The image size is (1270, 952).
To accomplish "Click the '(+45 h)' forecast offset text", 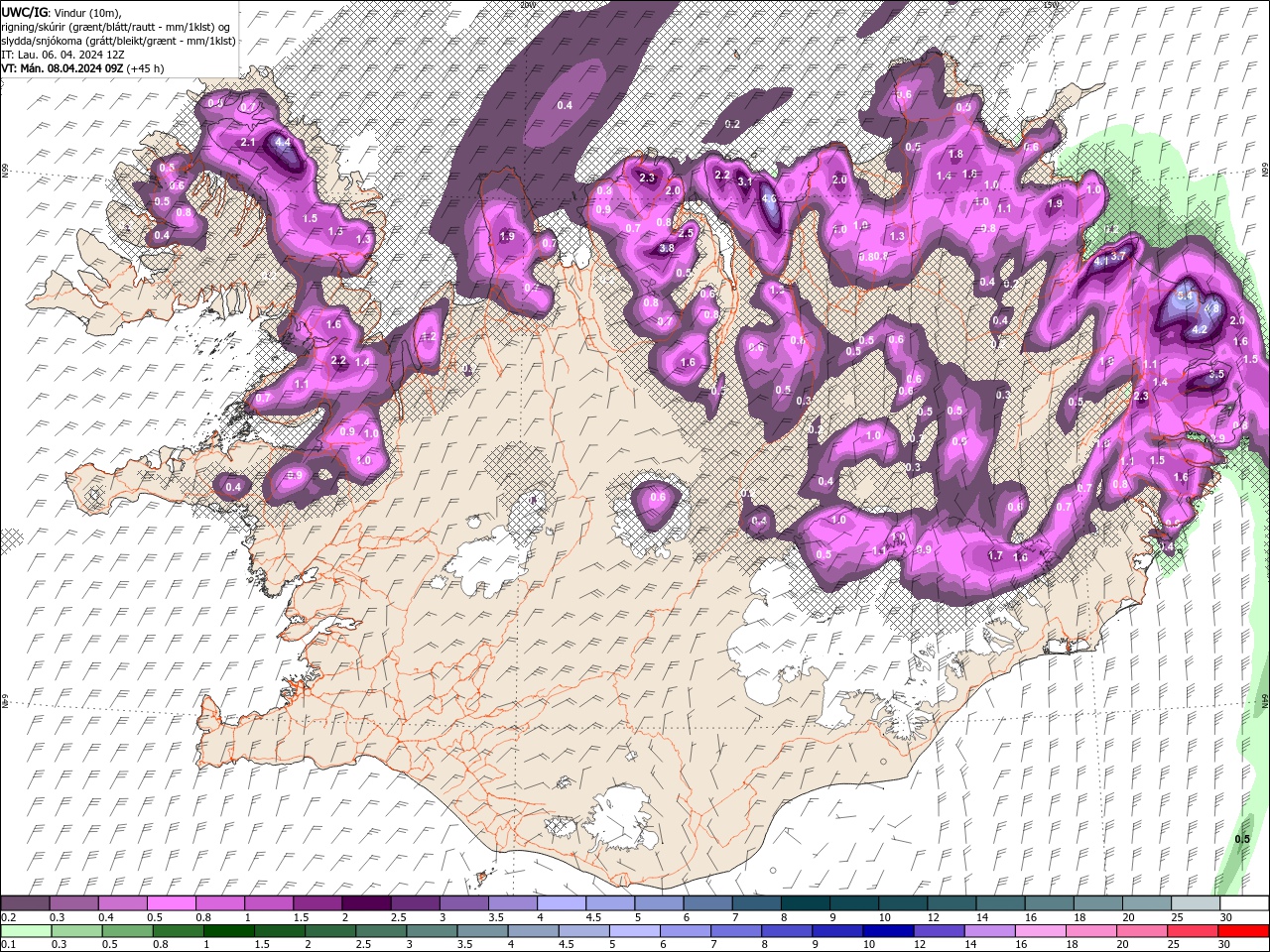I will 145,68.
